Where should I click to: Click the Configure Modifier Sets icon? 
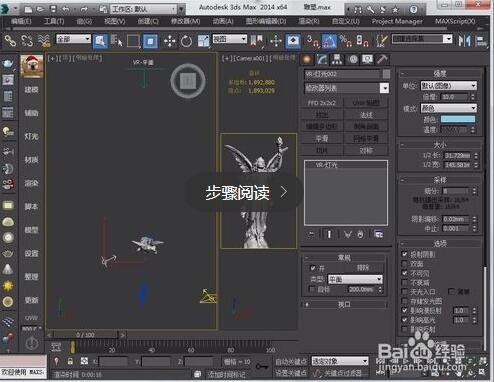point(379,234)
